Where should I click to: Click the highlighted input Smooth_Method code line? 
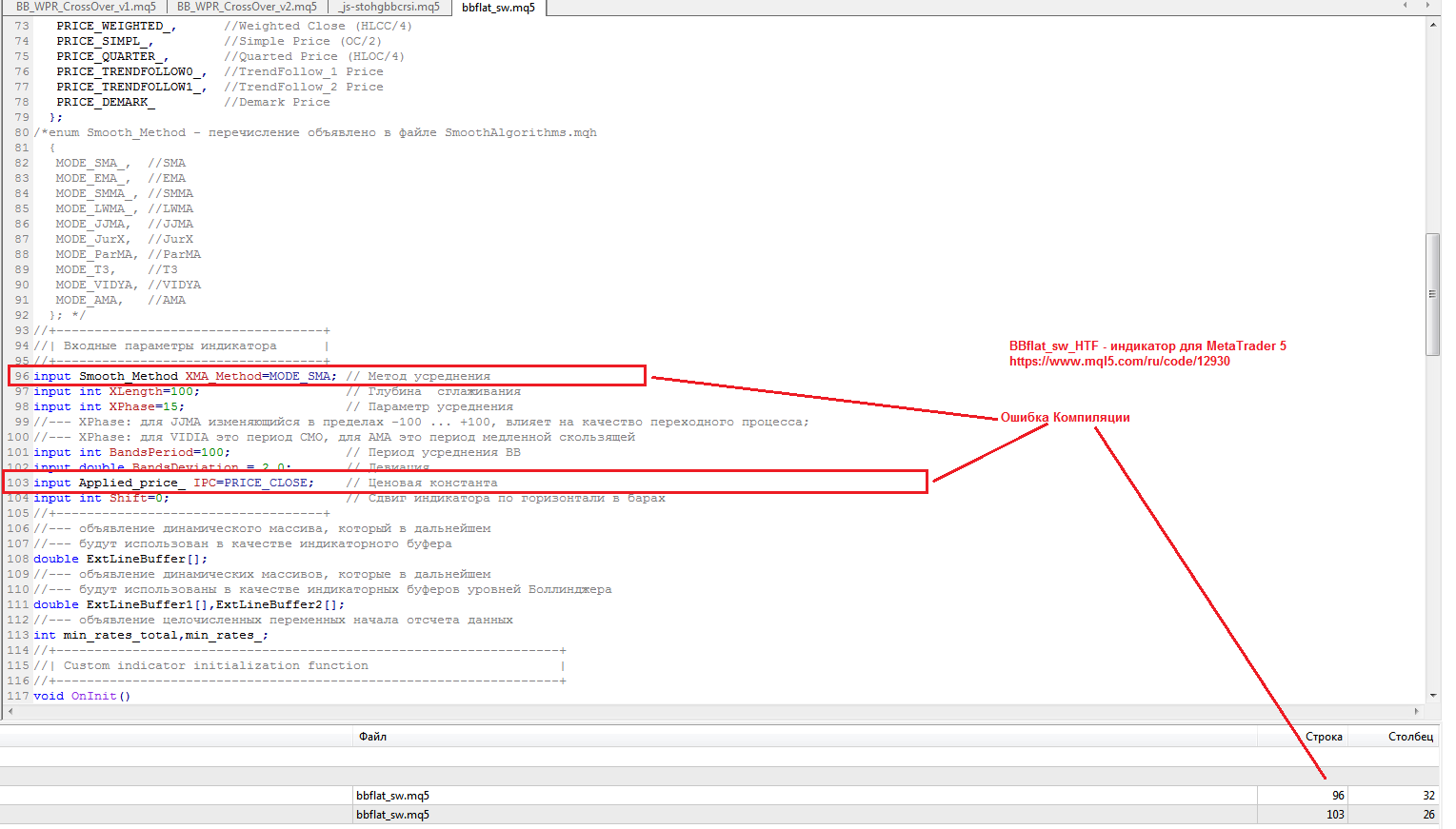238,375
